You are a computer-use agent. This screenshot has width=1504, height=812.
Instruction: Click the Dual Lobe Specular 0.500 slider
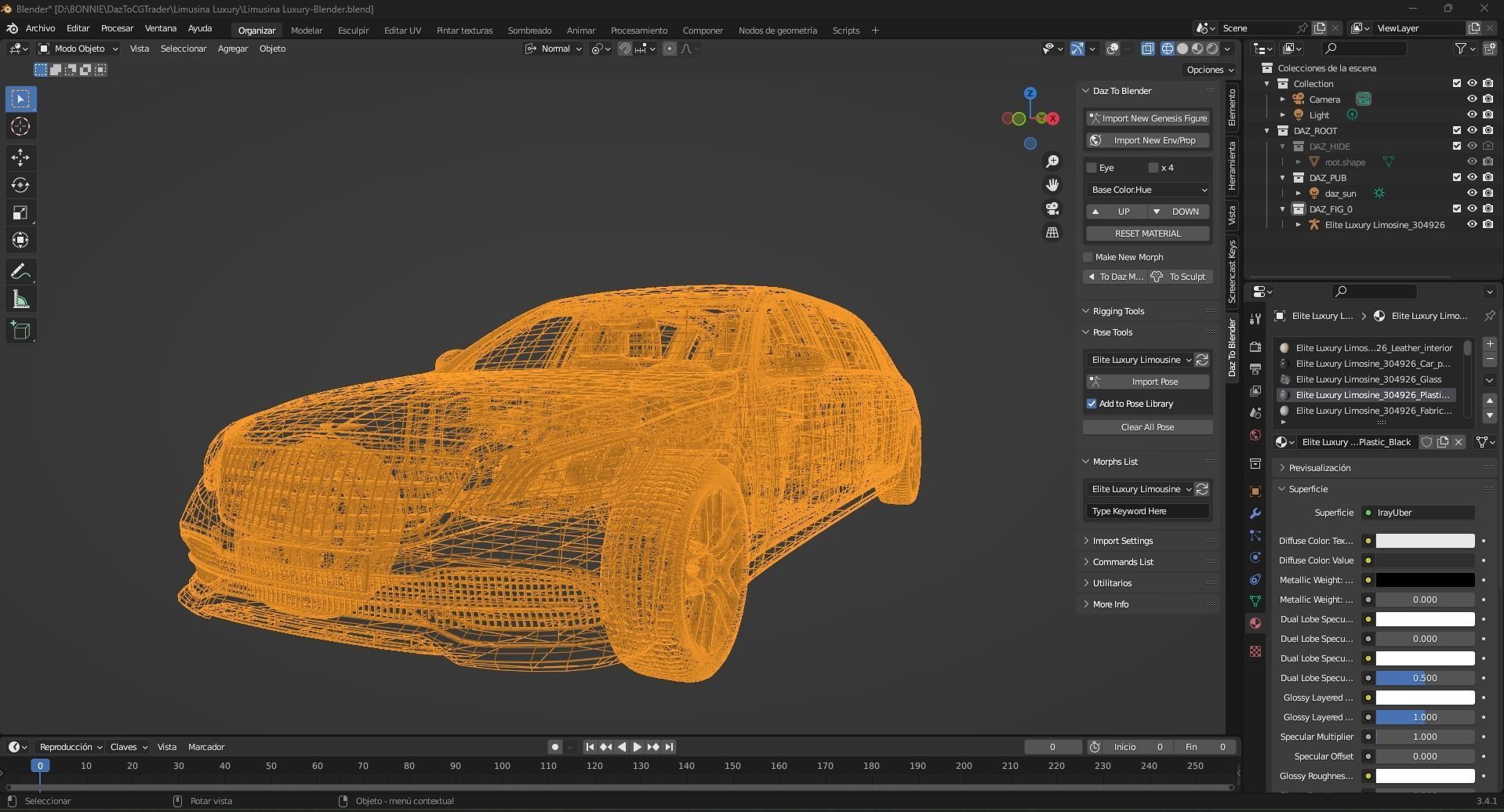click(x=1425, y=678)
